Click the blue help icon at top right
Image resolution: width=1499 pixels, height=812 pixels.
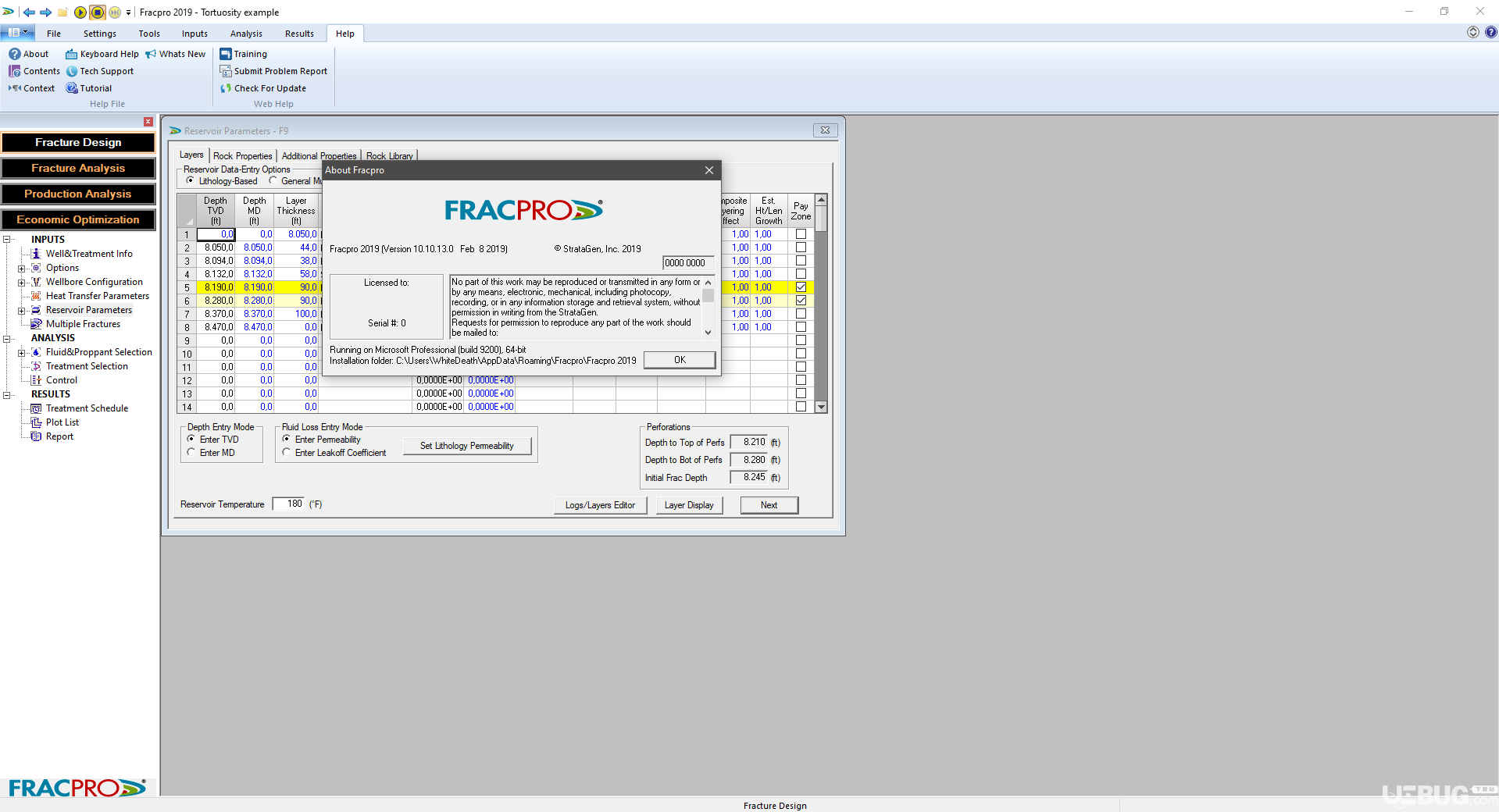click(x=1490, y=32)
